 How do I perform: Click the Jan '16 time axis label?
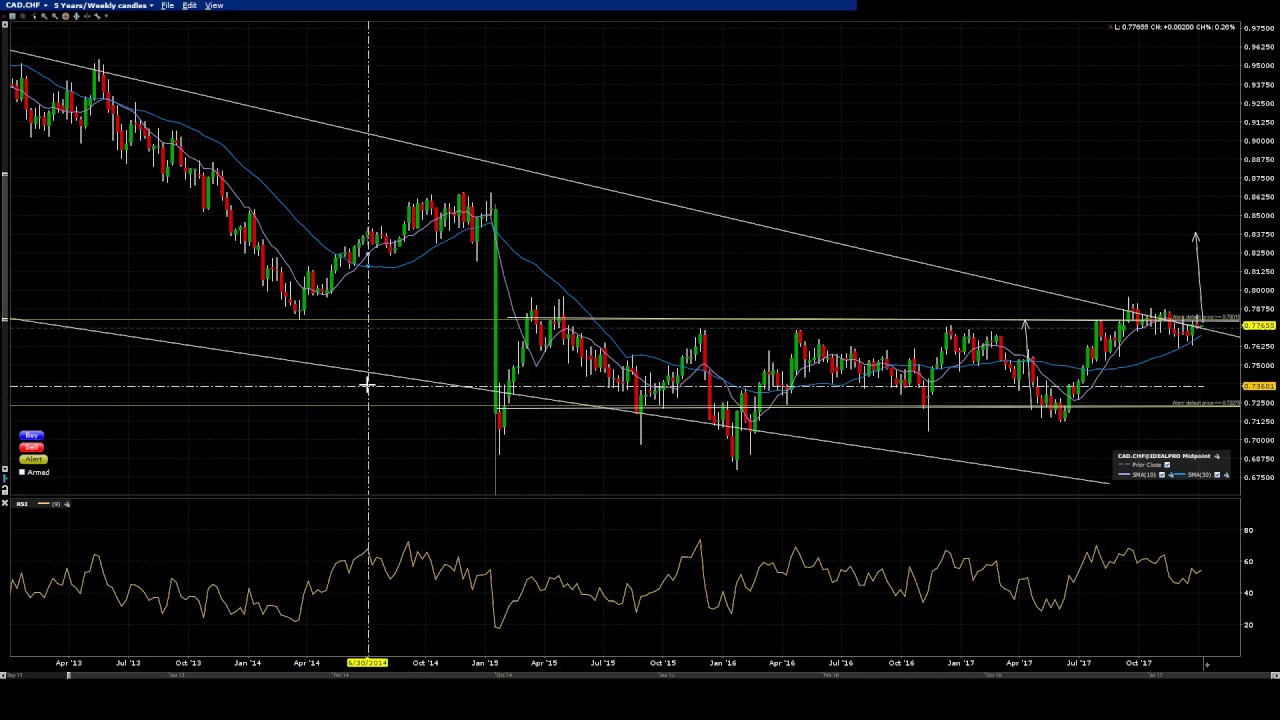722,663
